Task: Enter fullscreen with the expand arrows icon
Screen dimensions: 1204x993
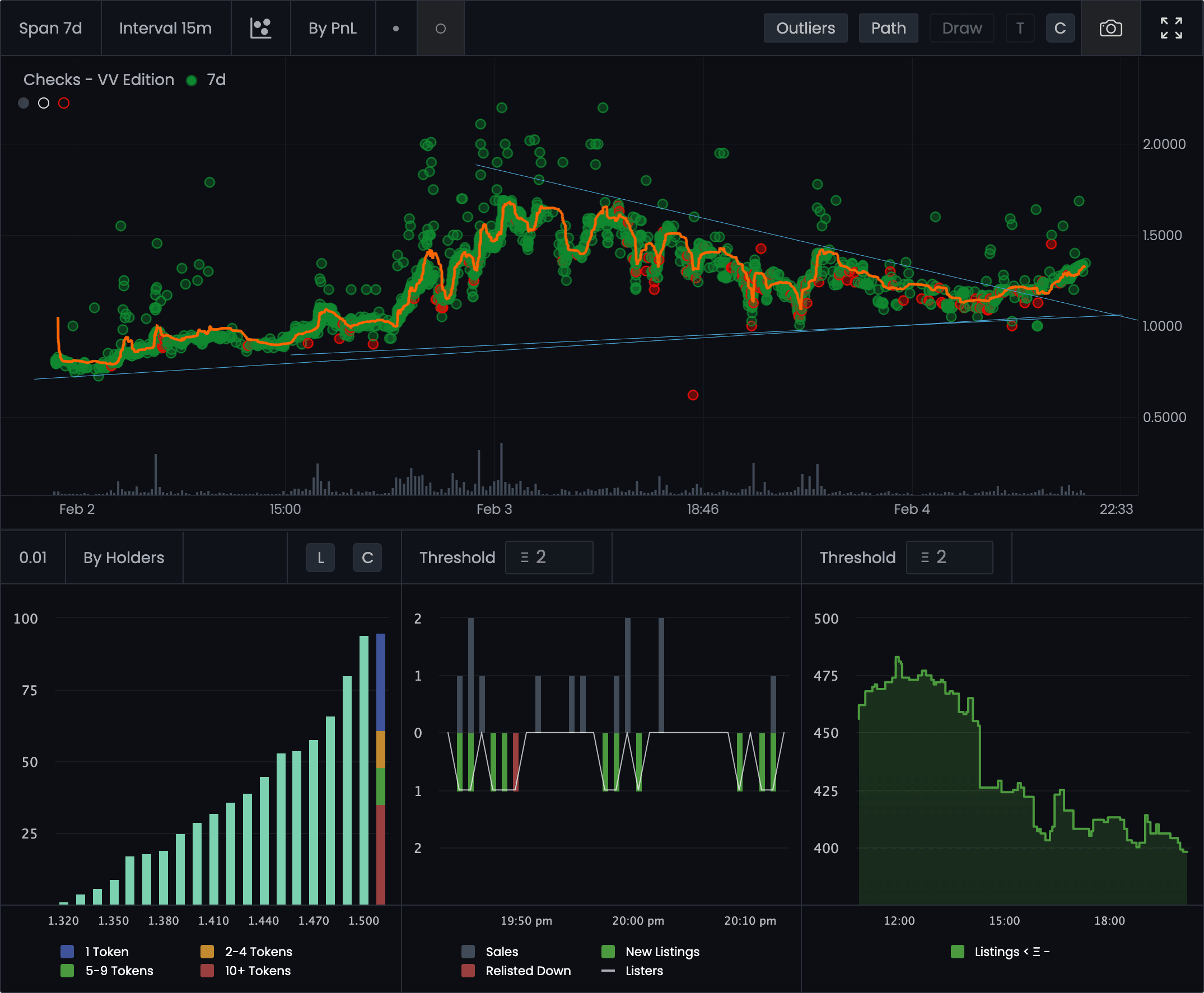Action: pos(1171,28)
